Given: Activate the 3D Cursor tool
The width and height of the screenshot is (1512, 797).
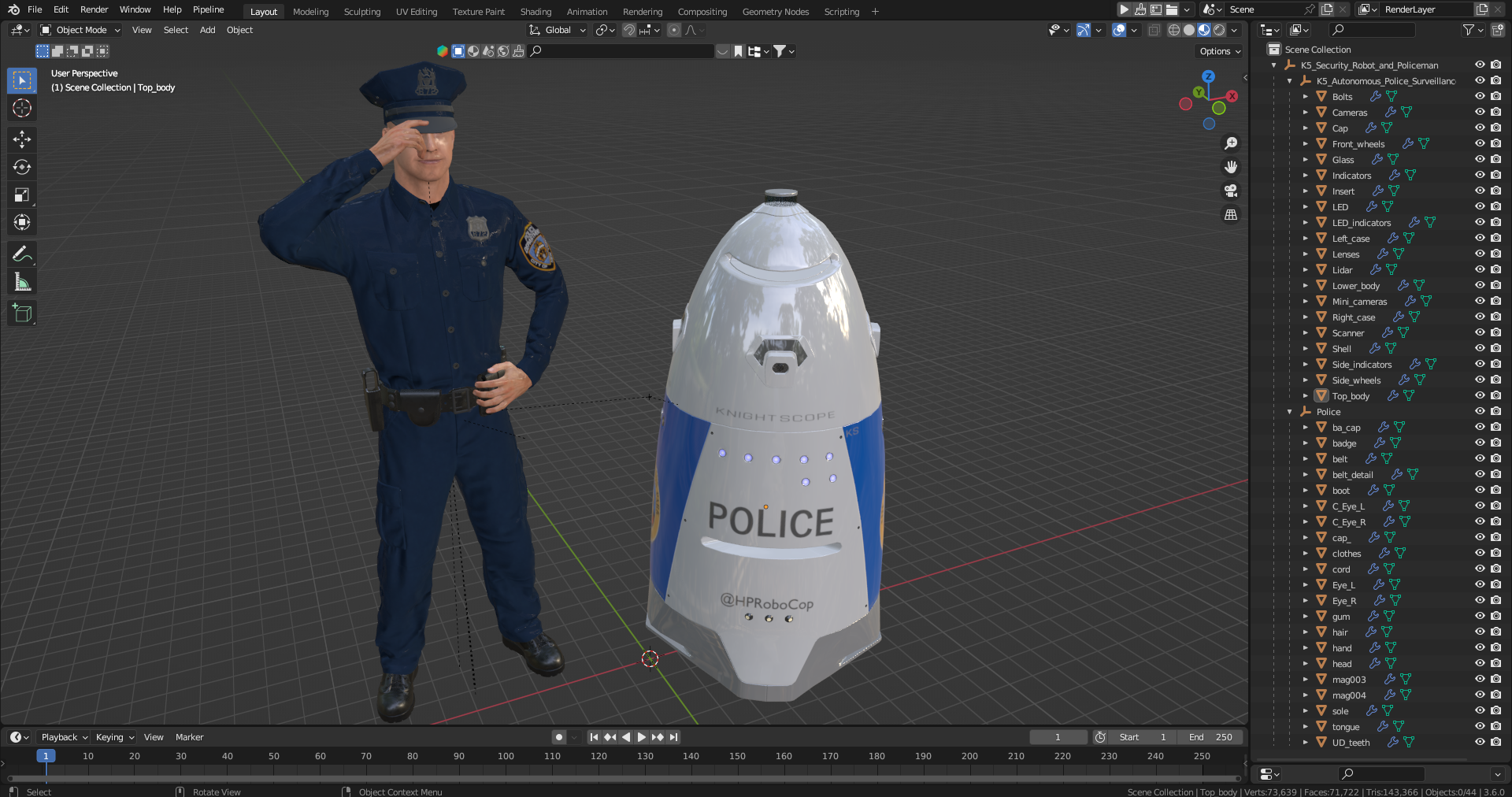Looking at the screenshot, I should coord(22,108).
